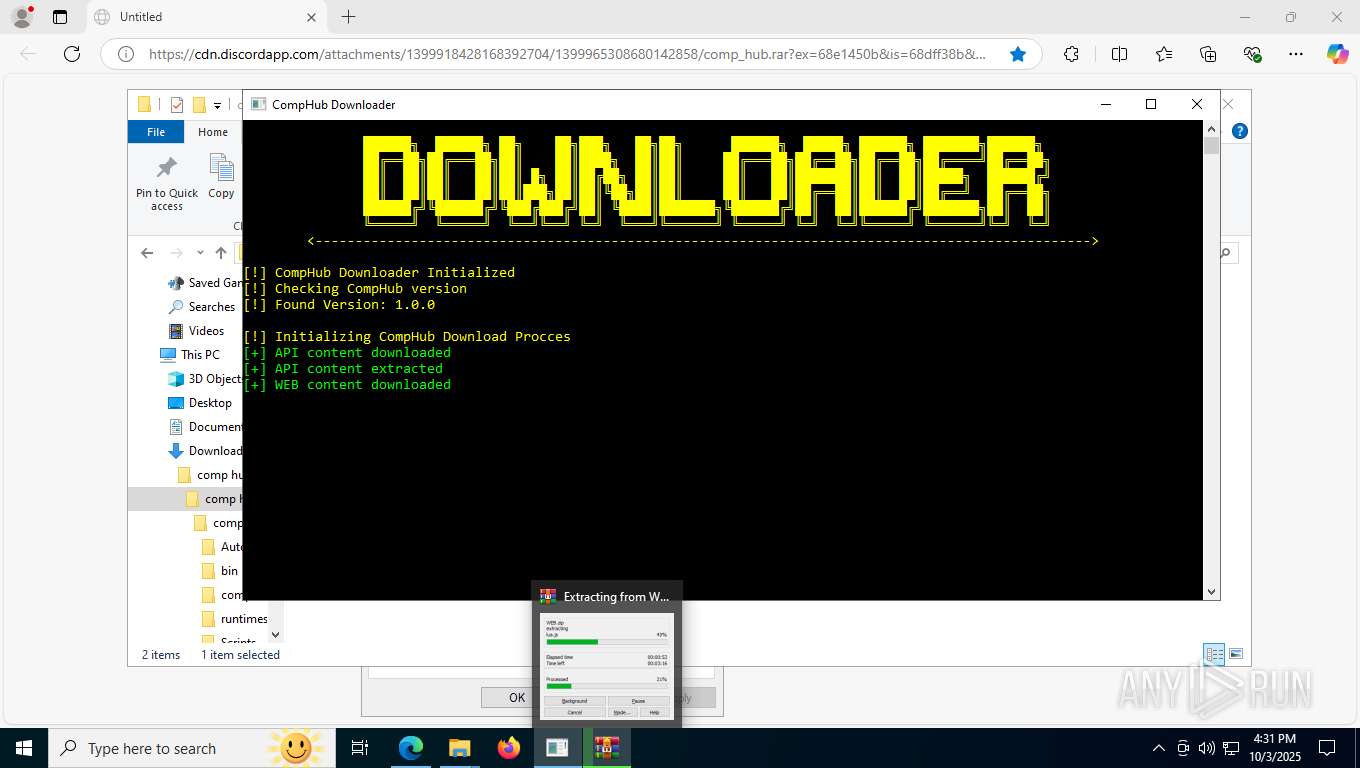Viewport: 1360px width, 768px height.
Task: Switch Explorer to large icons view
Action: pos(1236,654)
